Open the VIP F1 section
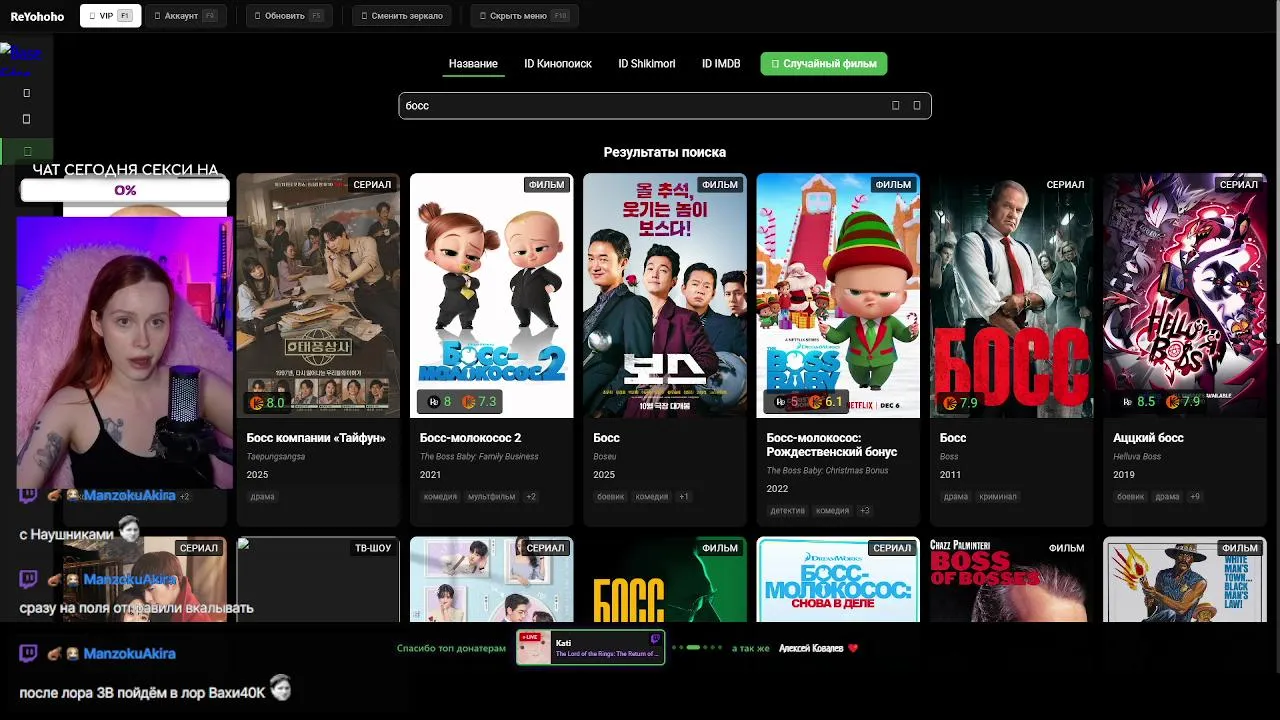This screenshot has height=720, width=1280. [110, 16]
